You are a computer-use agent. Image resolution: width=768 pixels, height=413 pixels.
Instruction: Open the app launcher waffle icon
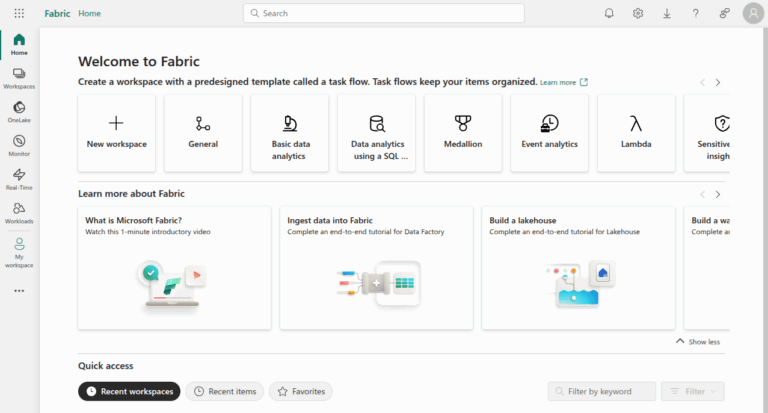coord(19,13)
